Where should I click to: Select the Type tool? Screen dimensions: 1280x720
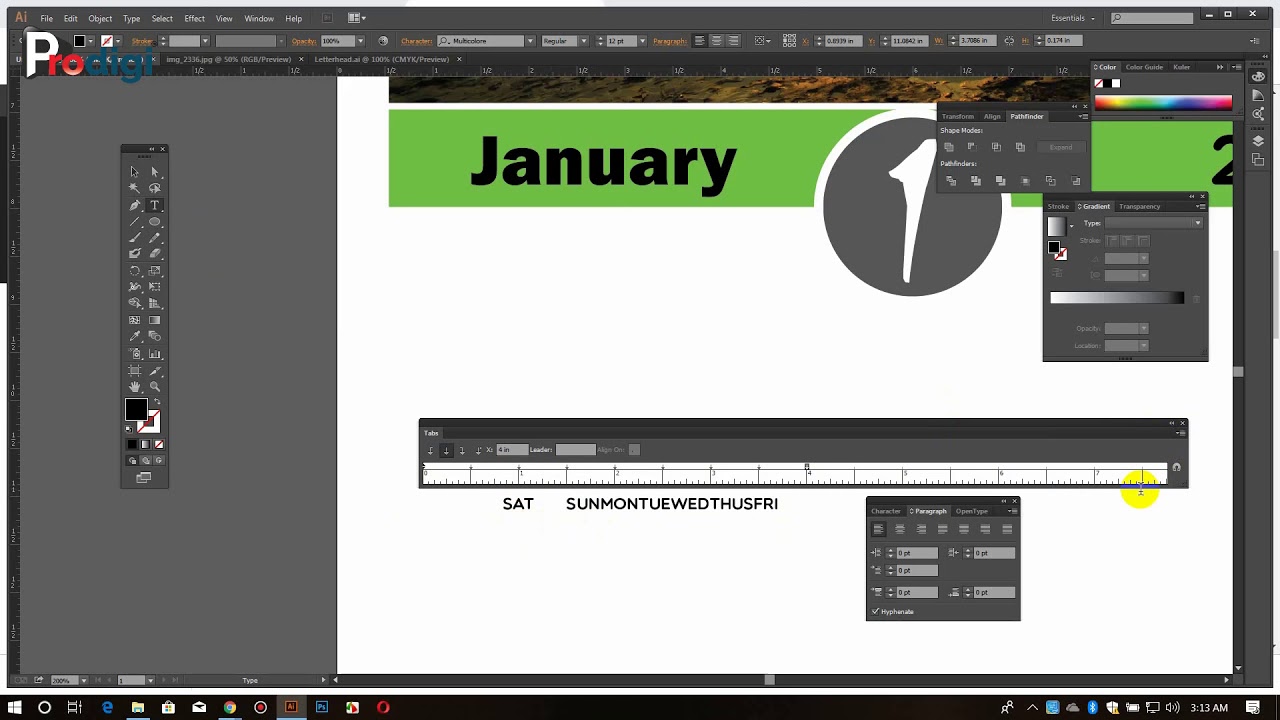(x=155, y=205)
